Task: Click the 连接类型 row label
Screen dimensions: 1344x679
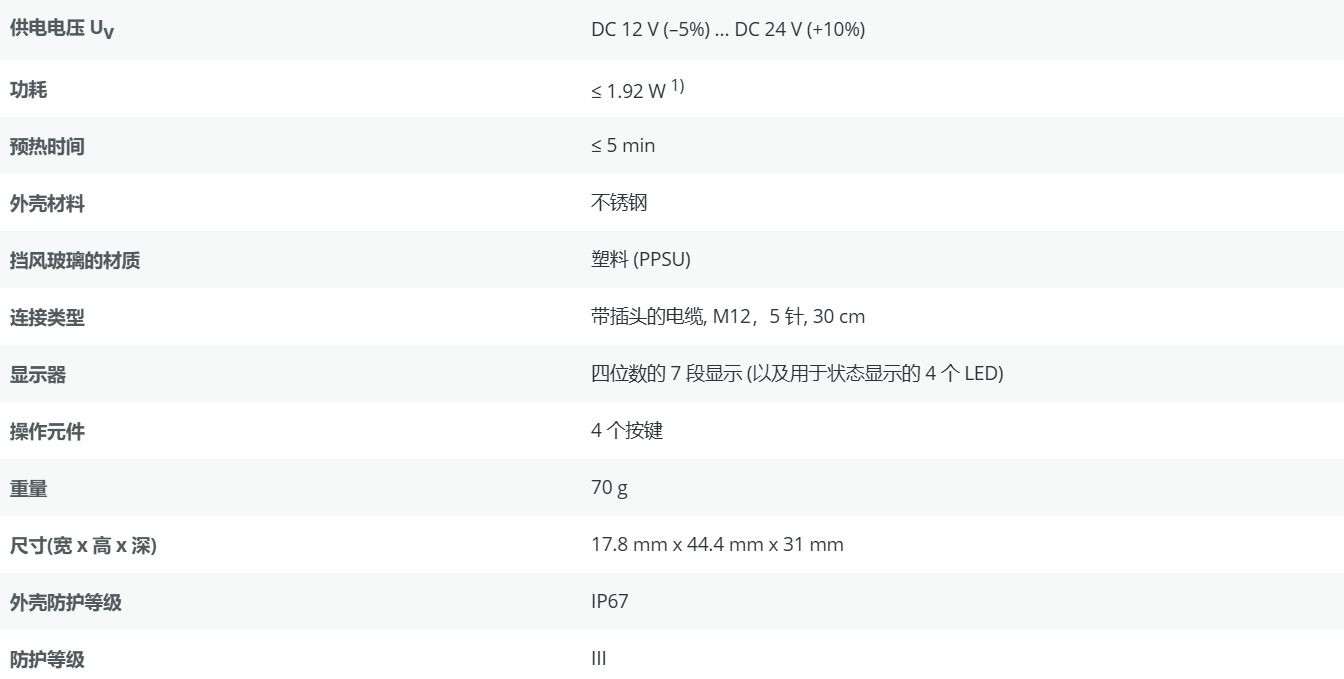Action: tap(47, 318)
